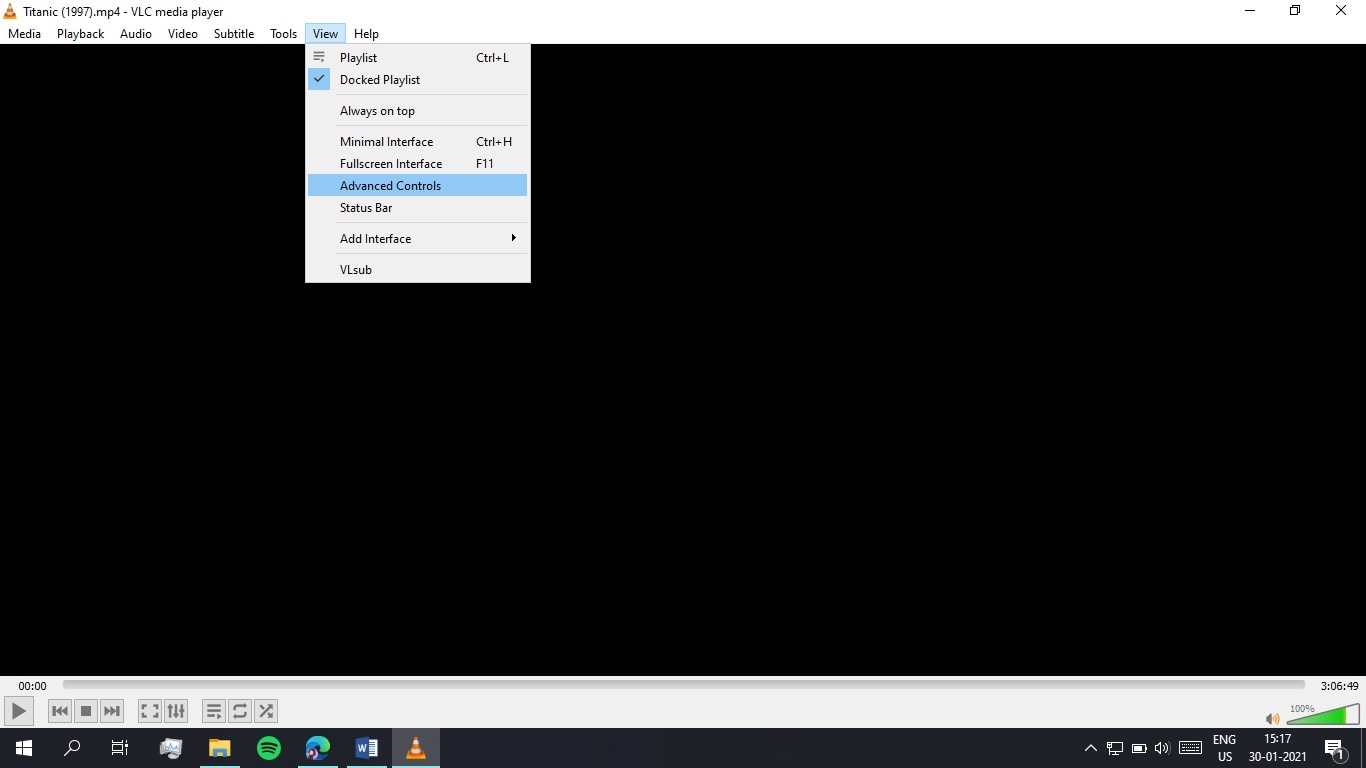Open the Help menu
This screenshot has height=768, width=1366.
point(366,33)
